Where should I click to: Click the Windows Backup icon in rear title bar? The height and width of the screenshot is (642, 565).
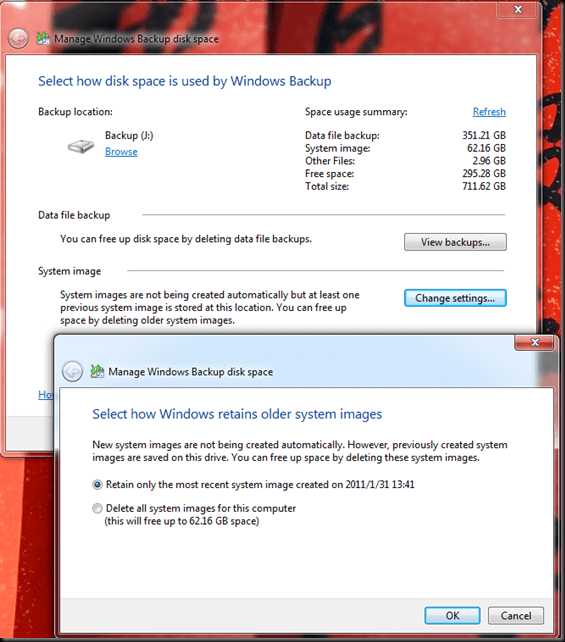pyautogui.click(x=43, y=38)
